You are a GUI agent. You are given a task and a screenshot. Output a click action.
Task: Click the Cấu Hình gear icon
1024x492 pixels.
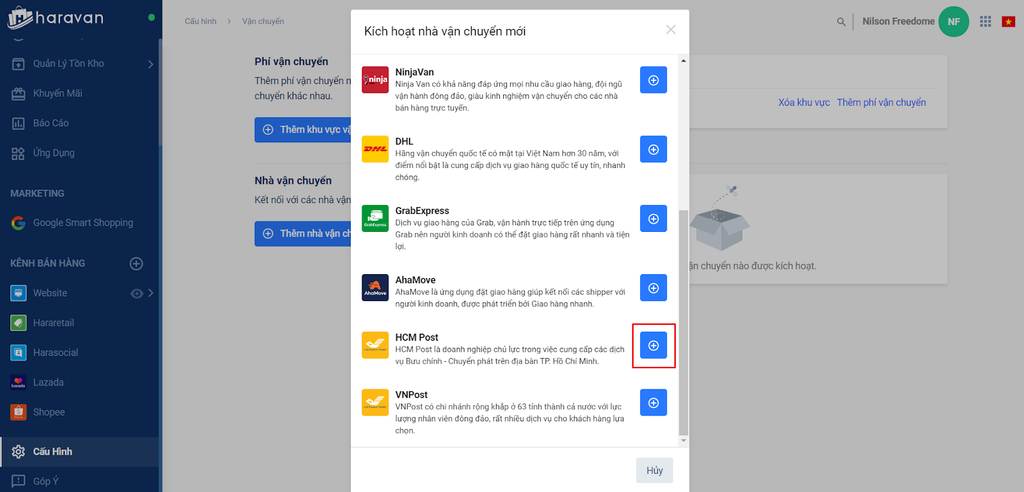[x=18, y=451]
